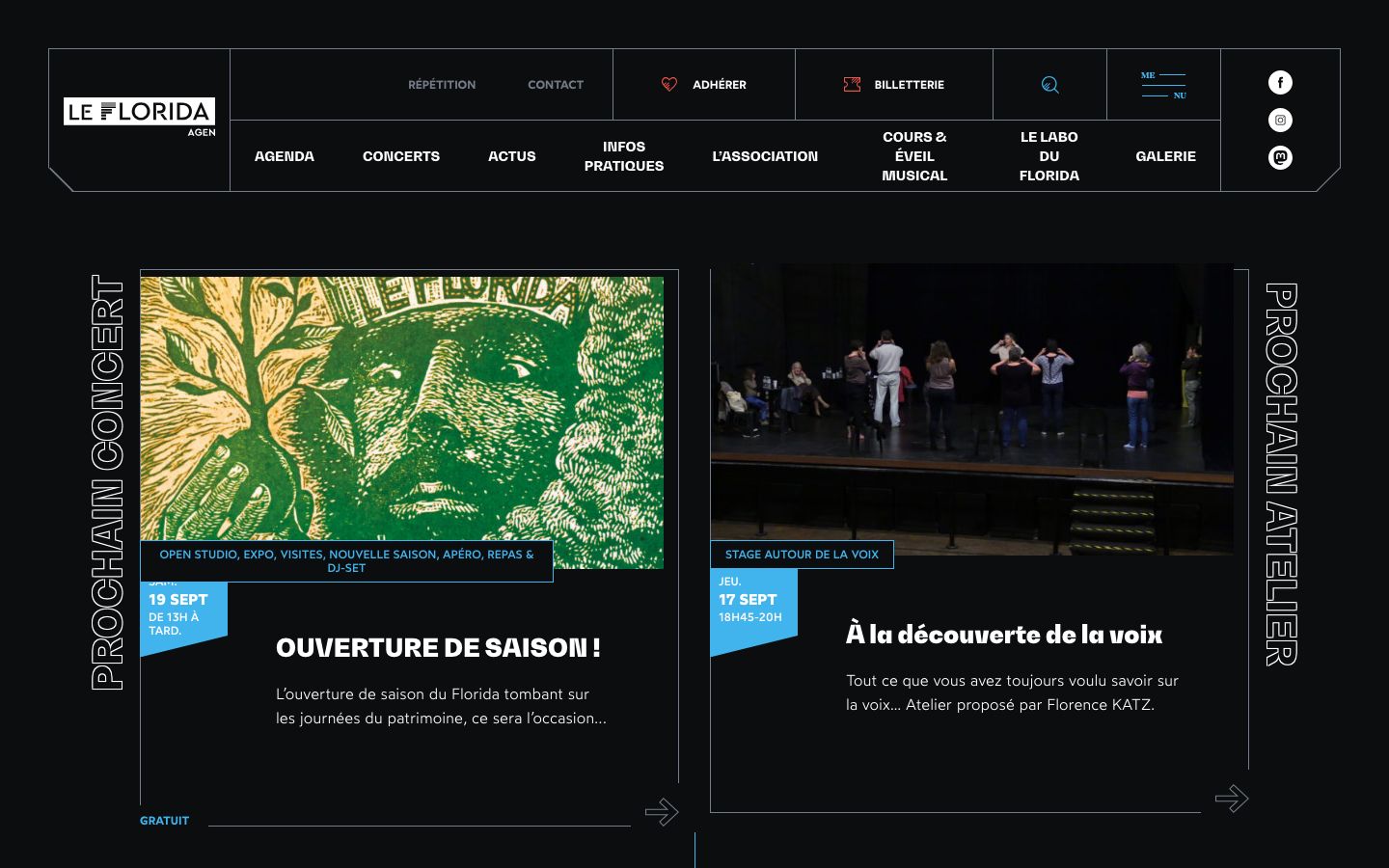Viewport: 1389px width, 868px height.
Task: Open Le Labo du Florida
Action: 1049,156
